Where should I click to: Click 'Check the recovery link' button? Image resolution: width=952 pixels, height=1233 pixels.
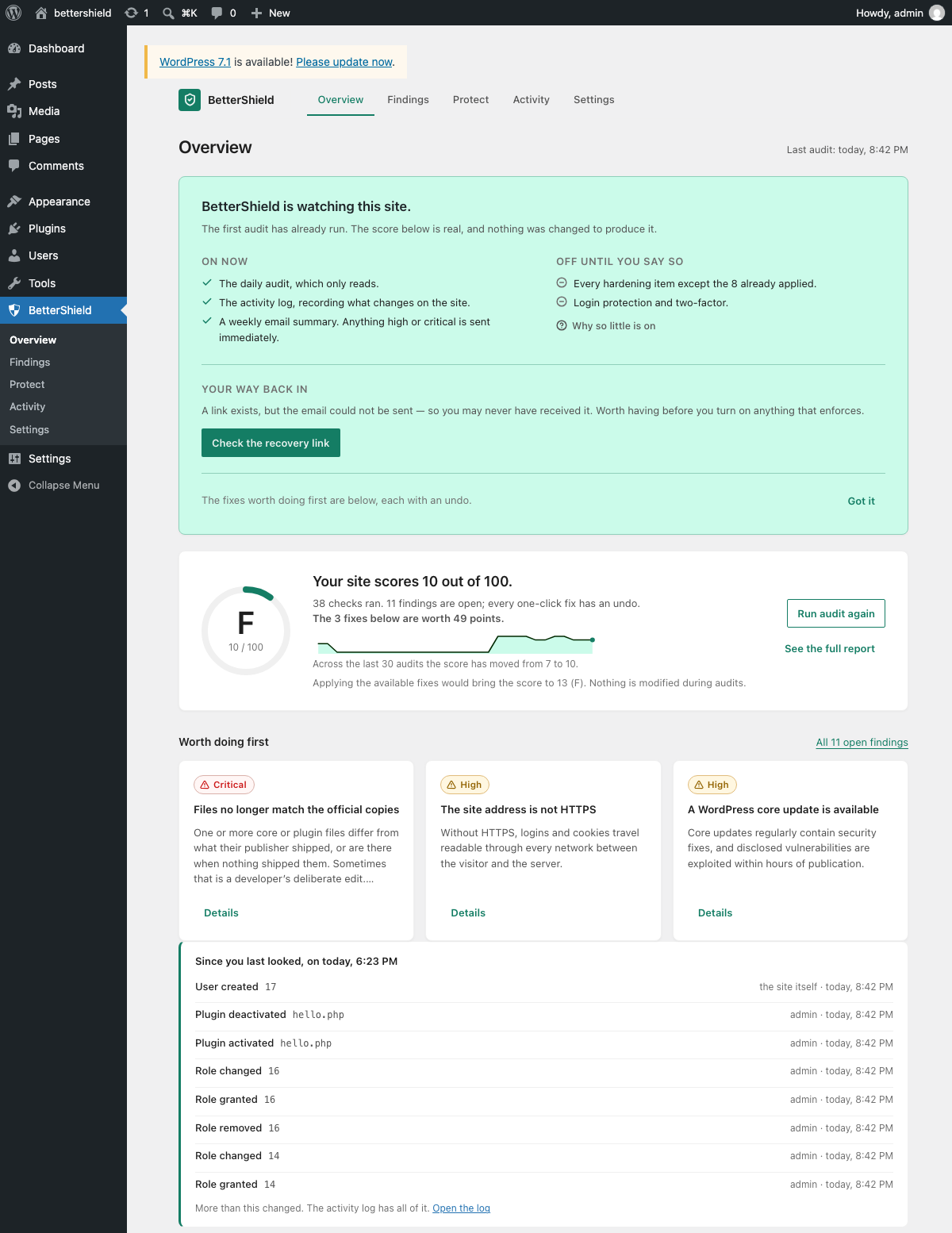pyautogui.click(x=271, y=443)
